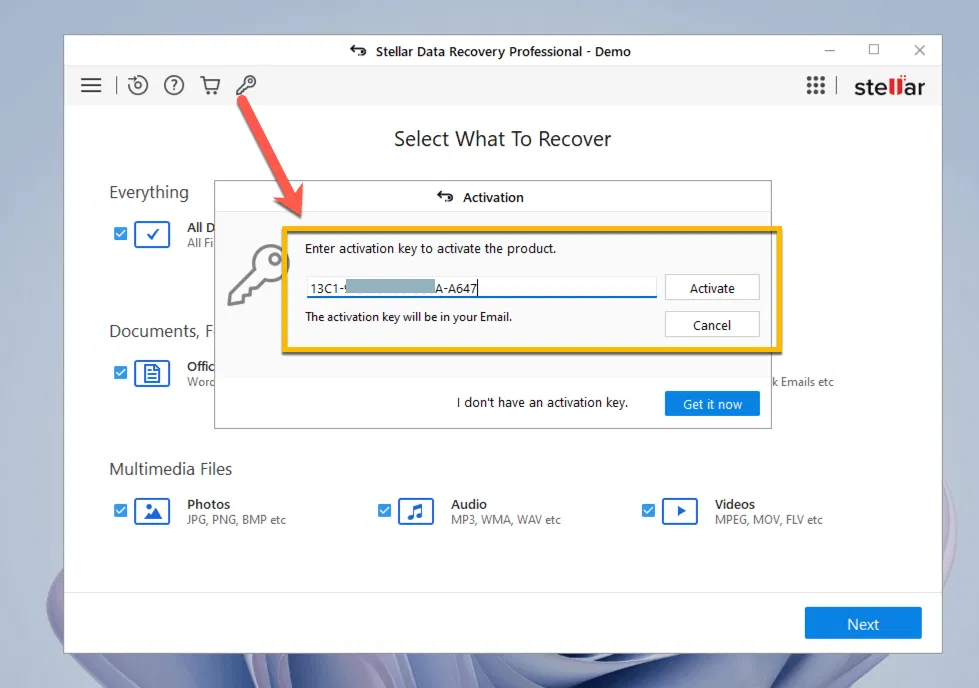Viewport: 979px width, 688px height.
Task: Cancel the activation dialog
Action: (712, 325)
